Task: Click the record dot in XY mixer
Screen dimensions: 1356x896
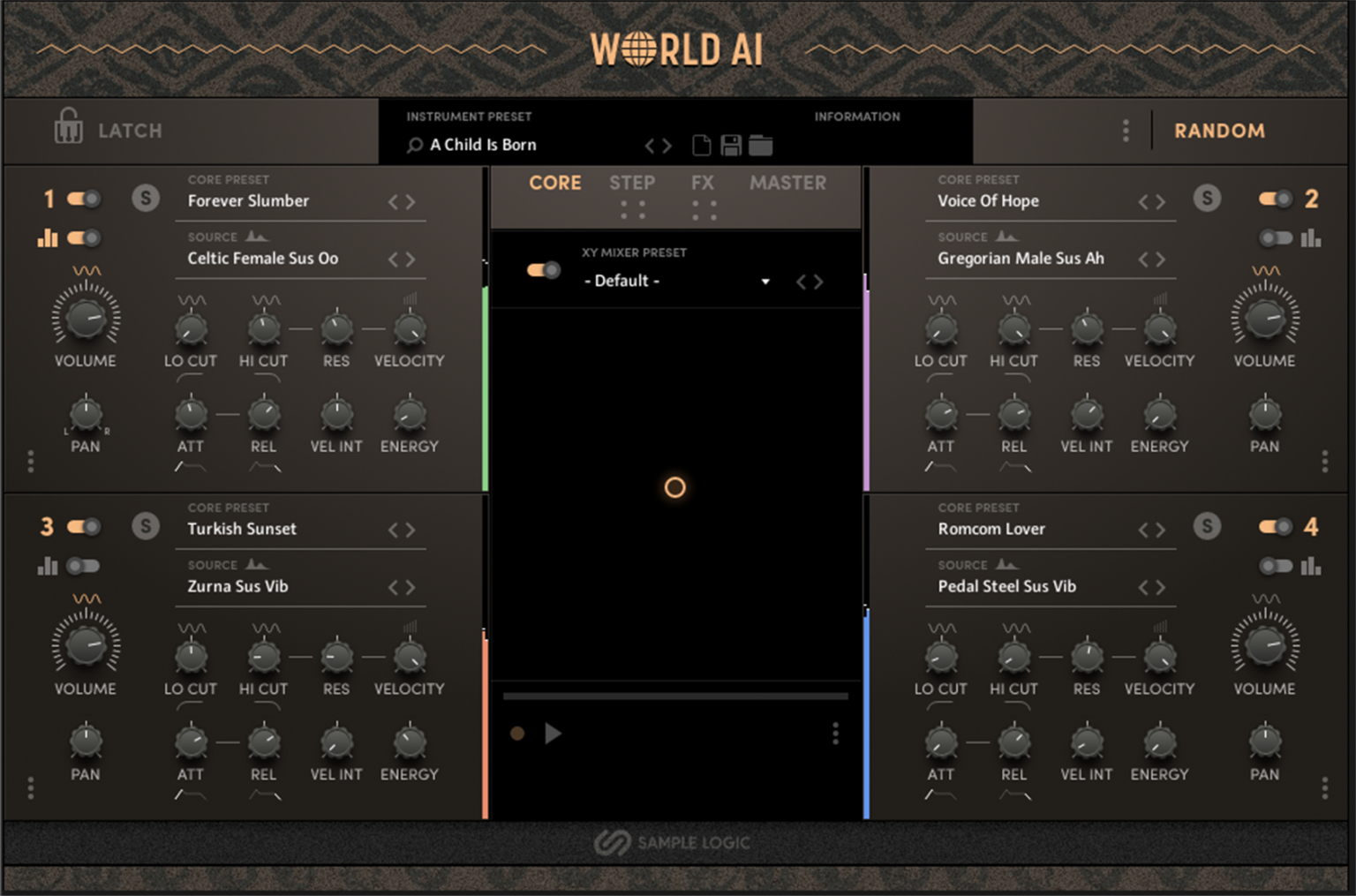Action: tap(517, 734)
